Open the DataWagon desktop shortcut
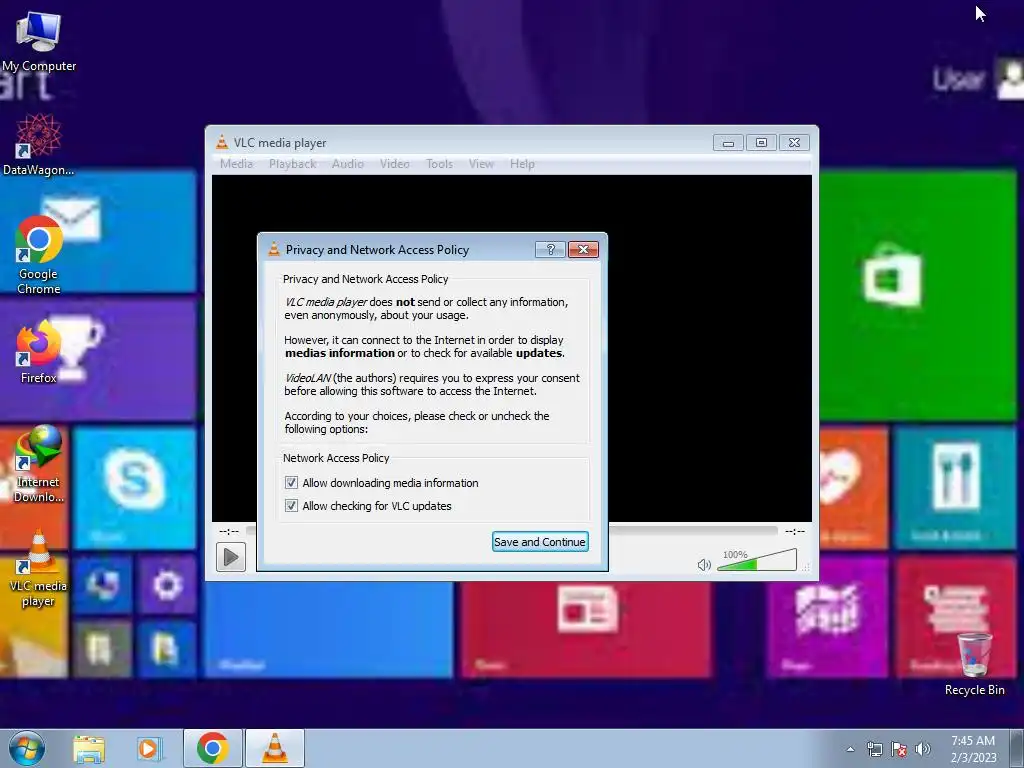This screenshot has height=768, width=1024. pyautogui.click(x=38, y=145)
